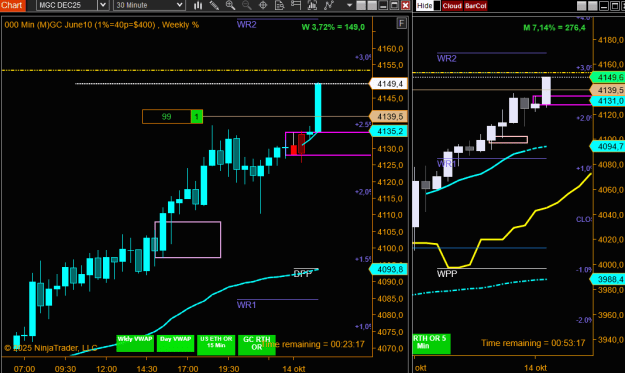This screenshot has width=625, height=373.
Task: Click the 19:30 time axis label
Action: [229, 369]
